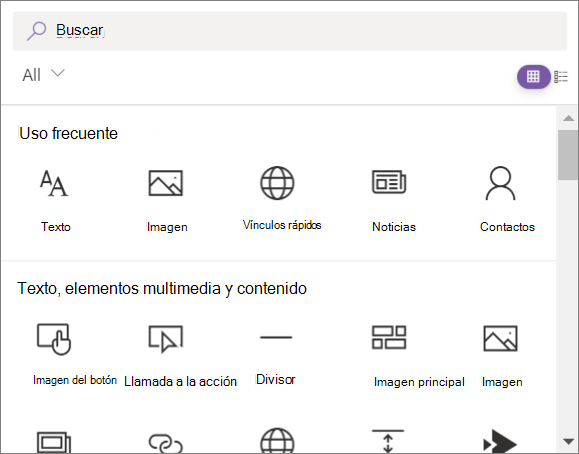Click the Noticias label

pos(394,226)
